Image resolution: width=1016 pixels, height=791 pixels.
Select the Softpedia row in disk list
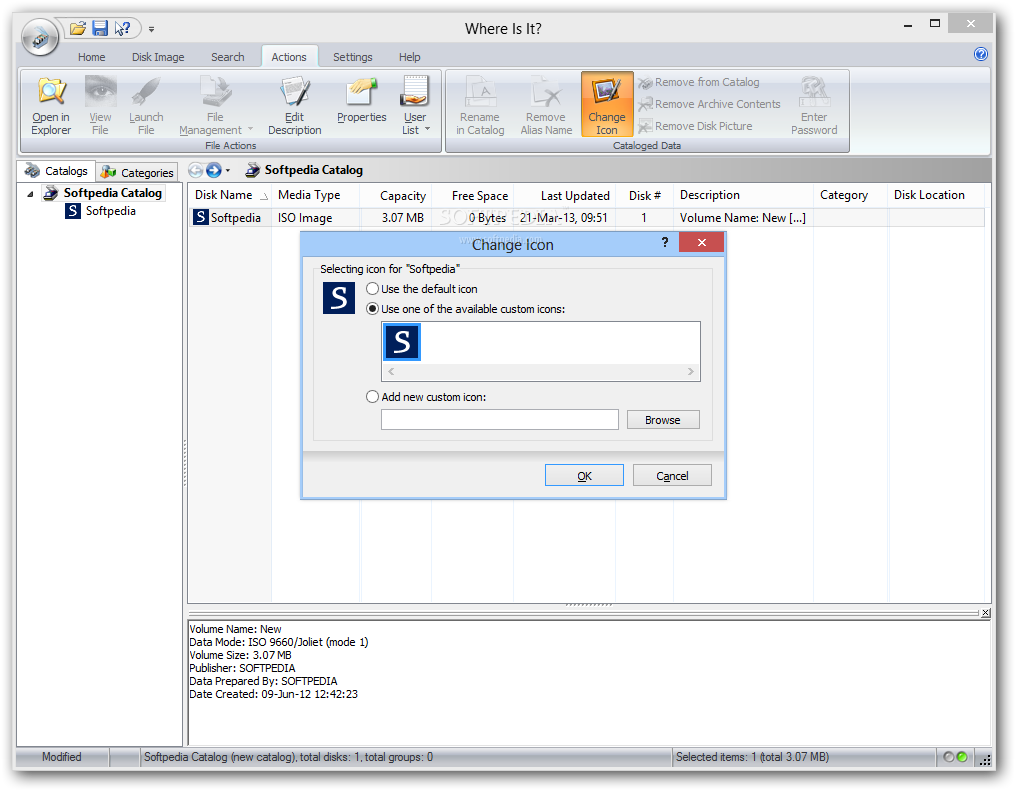point(586,218)
